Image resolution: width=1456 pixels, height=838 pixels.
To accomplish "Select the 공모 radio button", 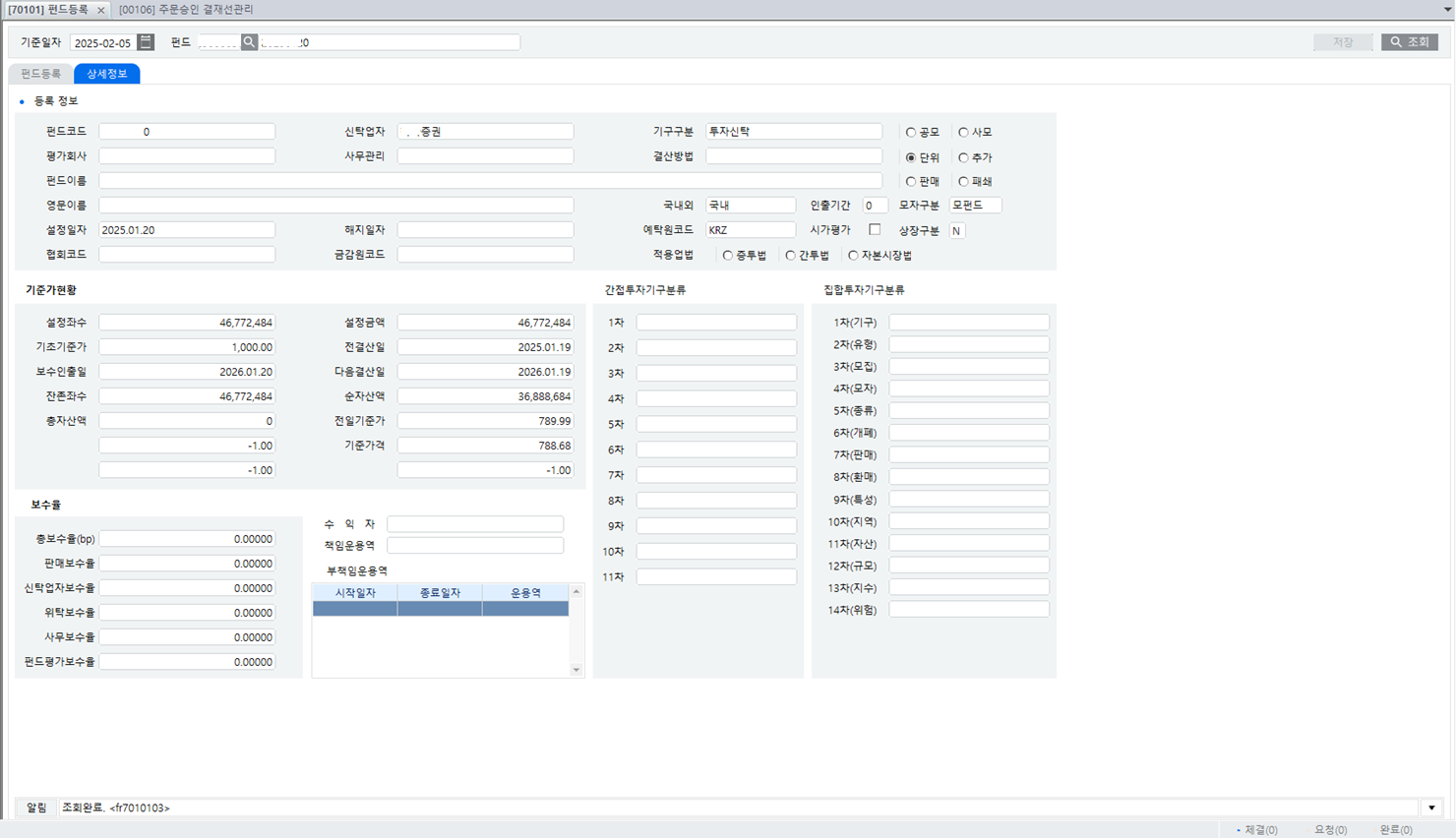I will pyautogui.click(x=911, y=132).
